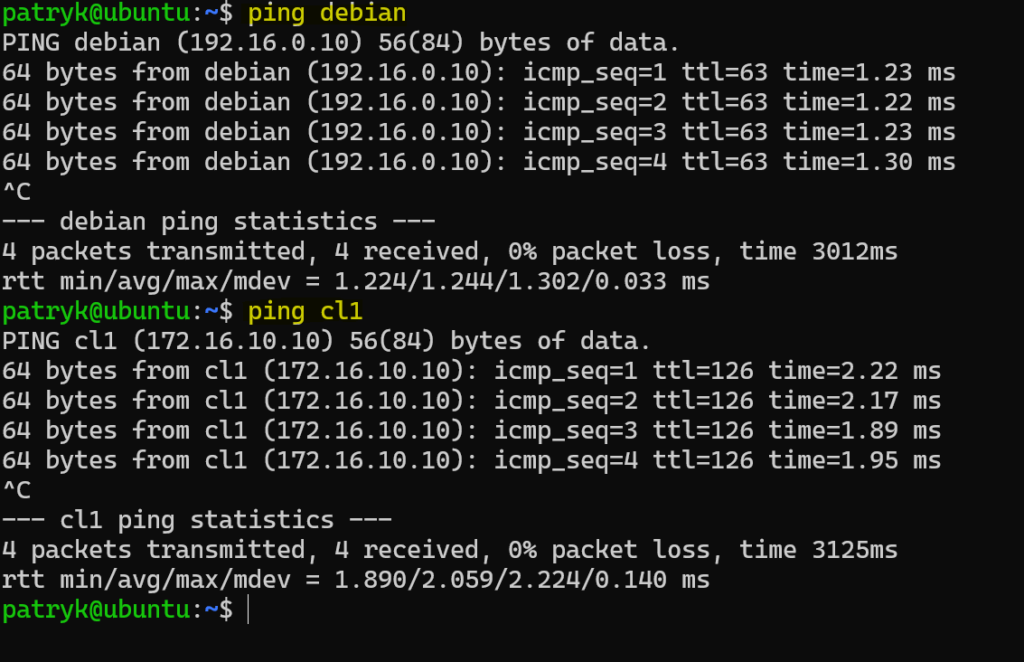Image resolution: width=1024 pixels, height=662 pixels.
Task: Click the 'time=1.22 ms' value
Action: click(869, 102)
